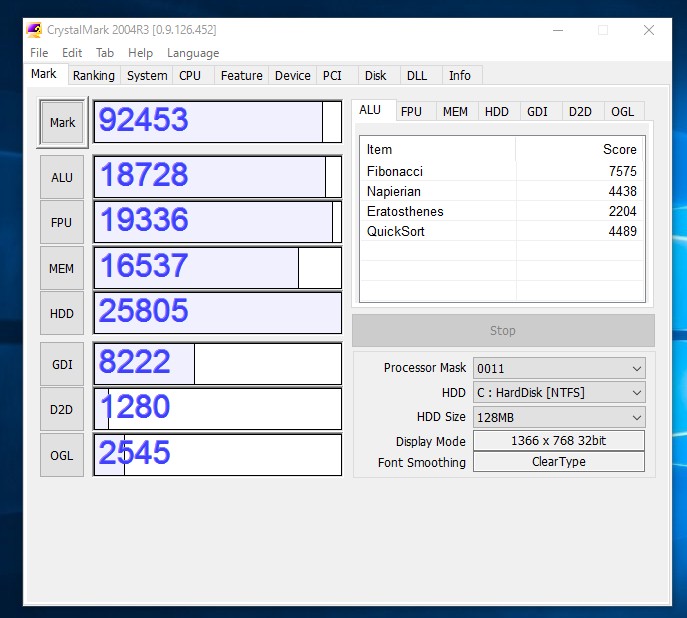Click the Fibonacci score 7575

point(623,171)
